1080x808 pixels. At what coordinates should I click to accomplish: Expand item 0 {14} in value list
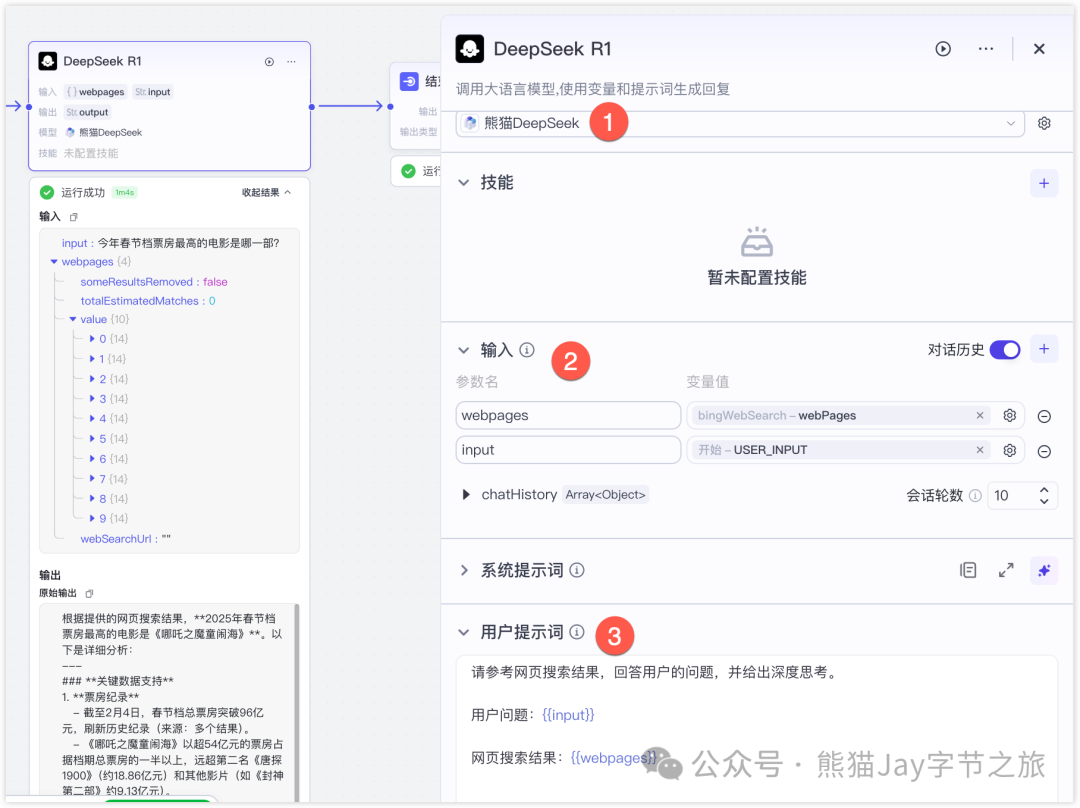point(92,339)
